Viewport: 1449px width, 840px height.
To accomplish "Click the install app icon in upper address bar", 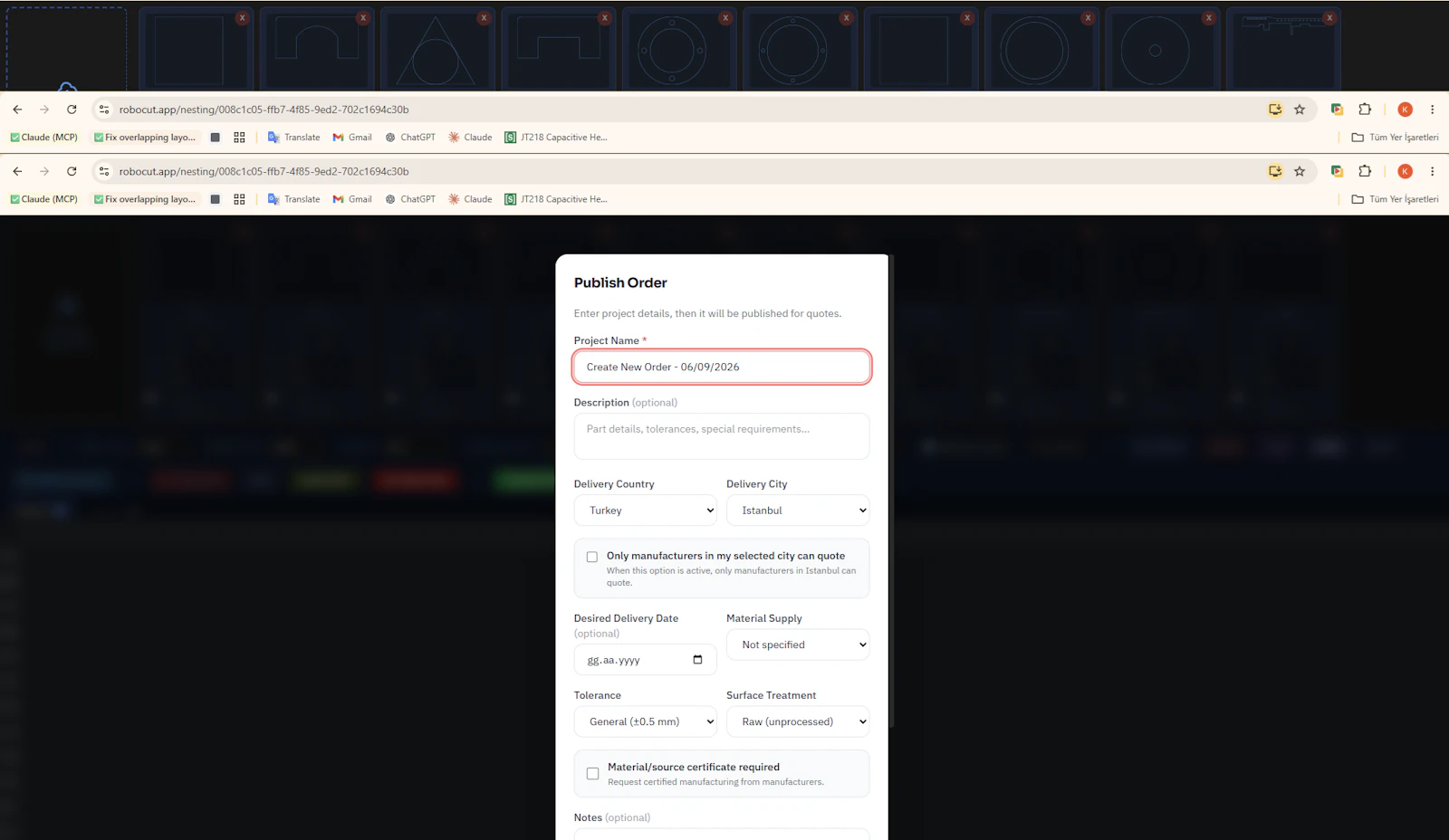I will coord(1275,110).
